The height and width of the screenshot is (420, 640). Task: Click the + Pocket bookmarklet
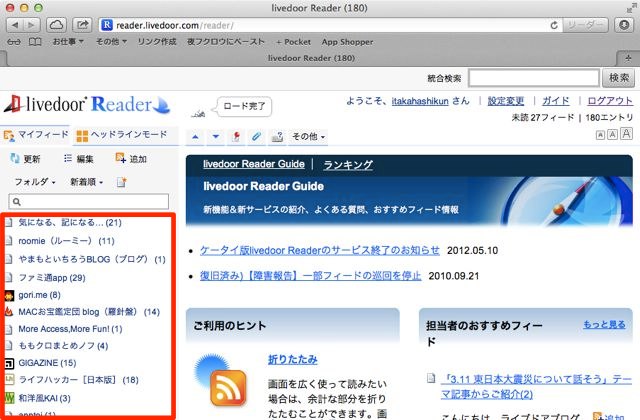293,42
